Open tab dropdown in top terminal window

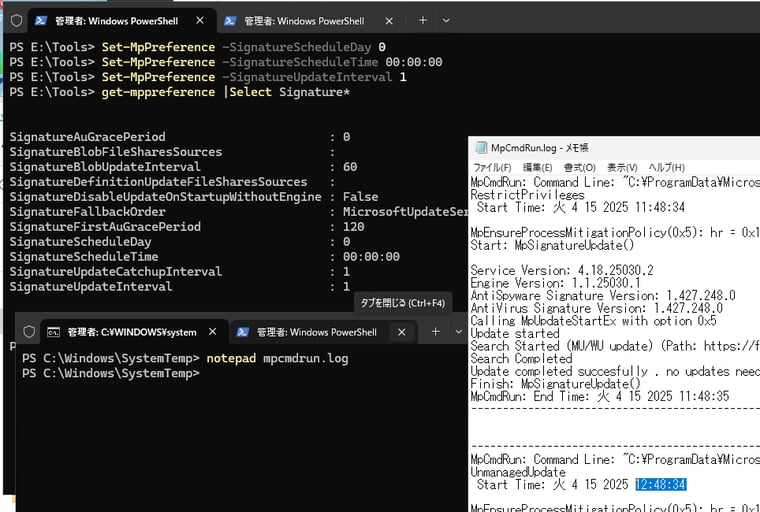446,20
